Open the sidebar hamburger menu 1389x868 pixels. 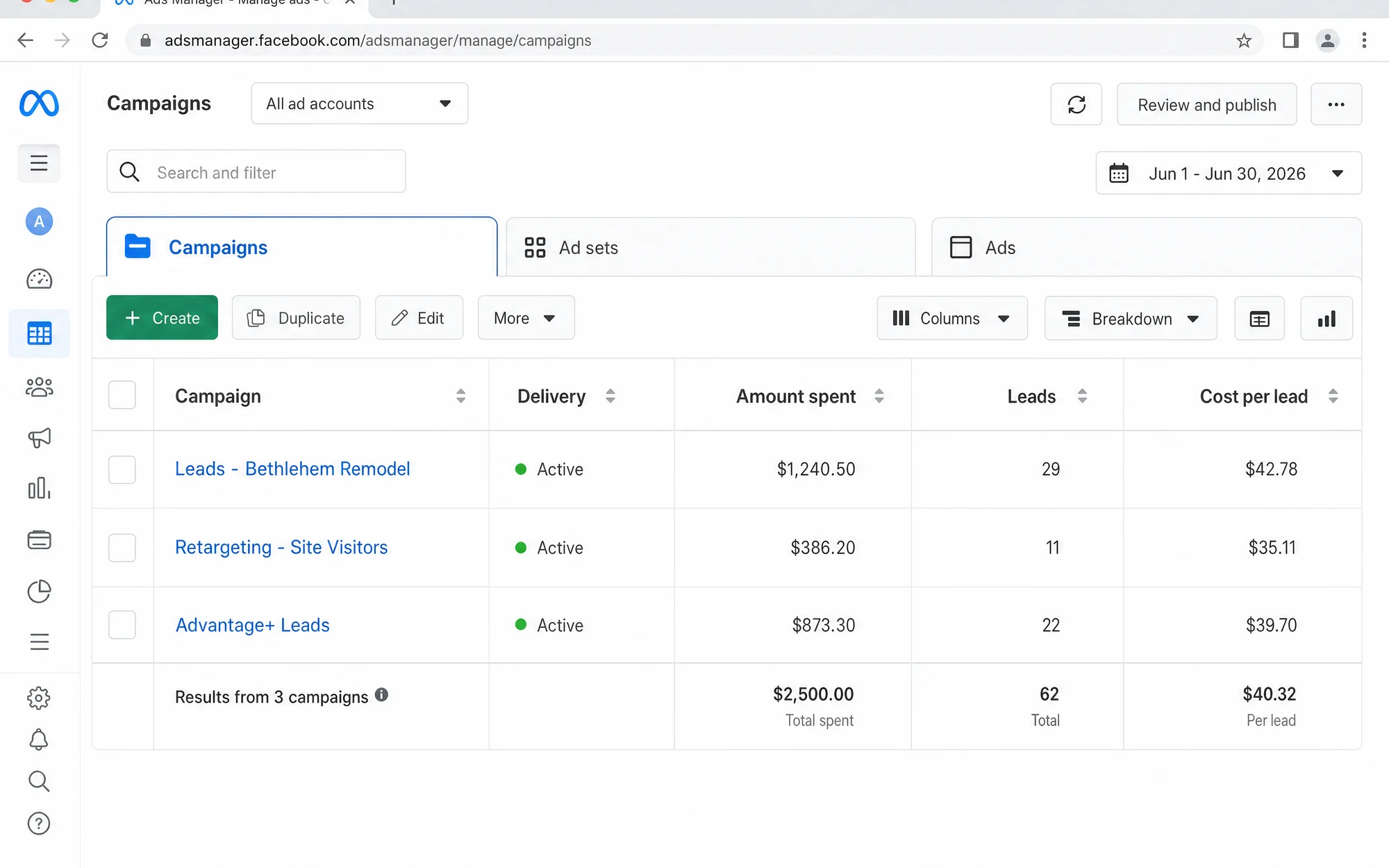point(39,163)
